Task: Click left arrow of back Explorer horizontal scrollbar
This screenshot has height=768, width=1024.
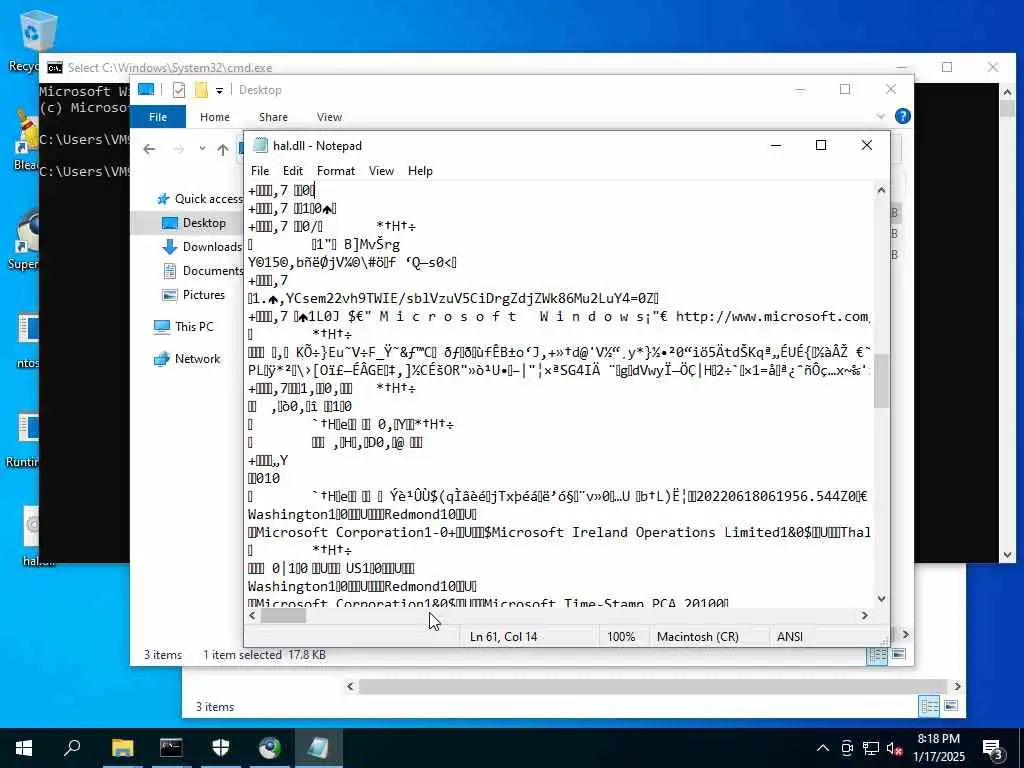Action: [350, 686]
